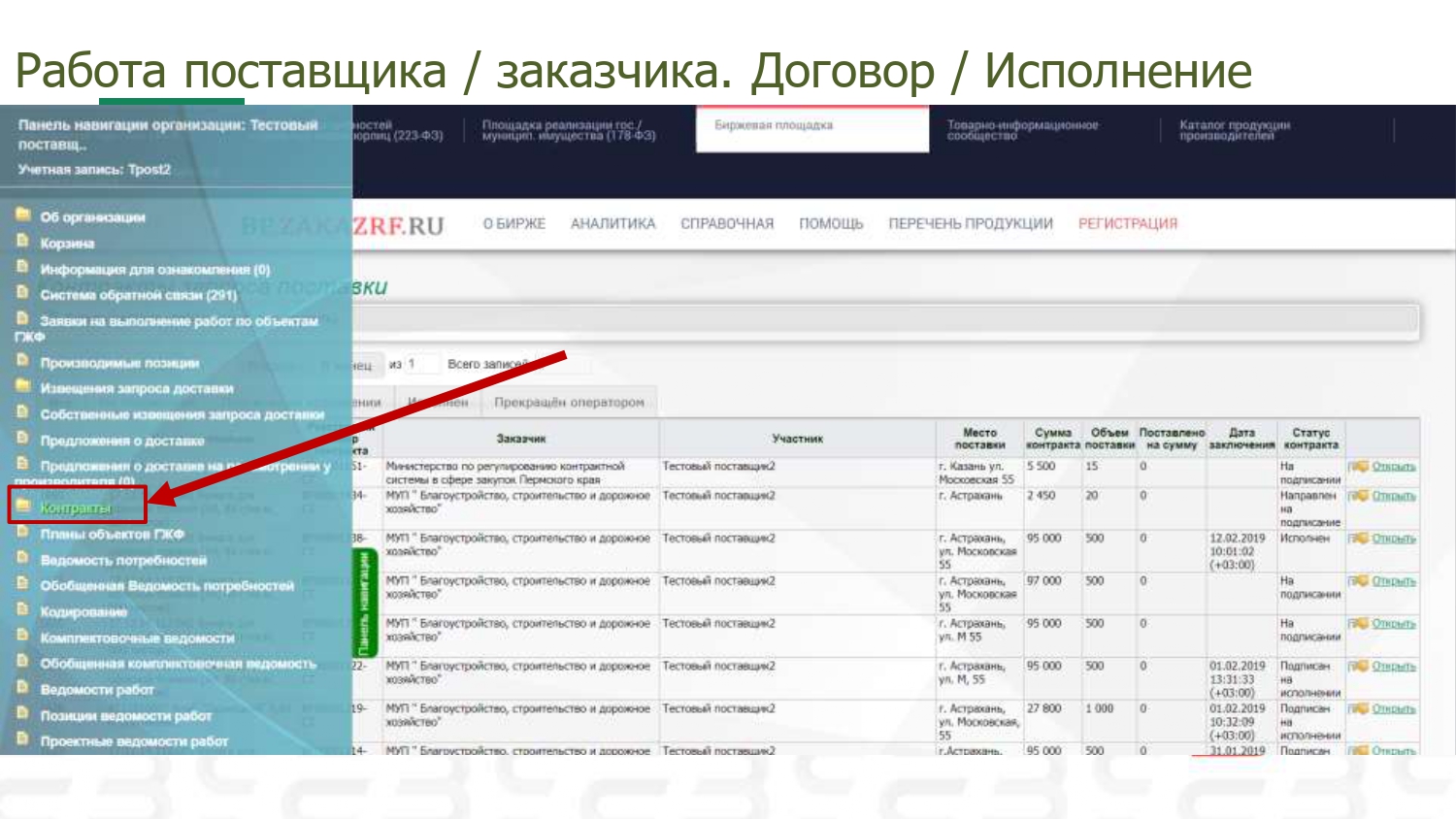Click the РЕГИСТРАЦИЯ link in the header

pos(1127,224)
